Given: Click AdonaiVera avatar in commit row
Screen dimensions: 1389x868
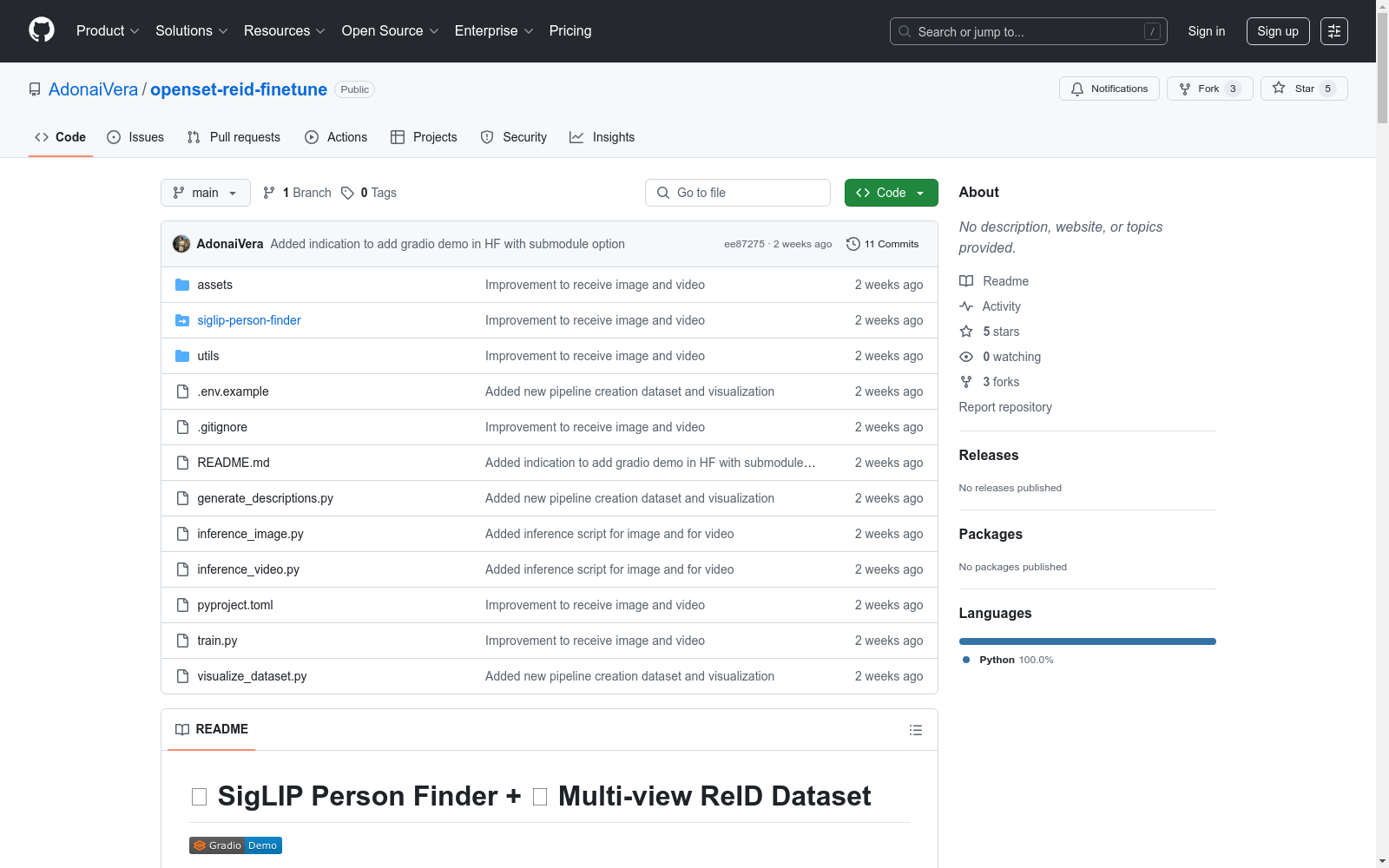Looking at the screenshot, I should [181, 244].
